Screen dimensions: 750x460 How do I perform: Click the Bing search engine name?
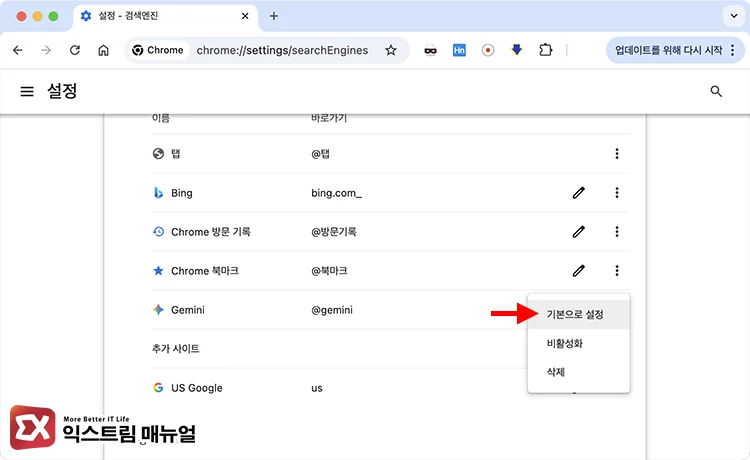(182, 193)
